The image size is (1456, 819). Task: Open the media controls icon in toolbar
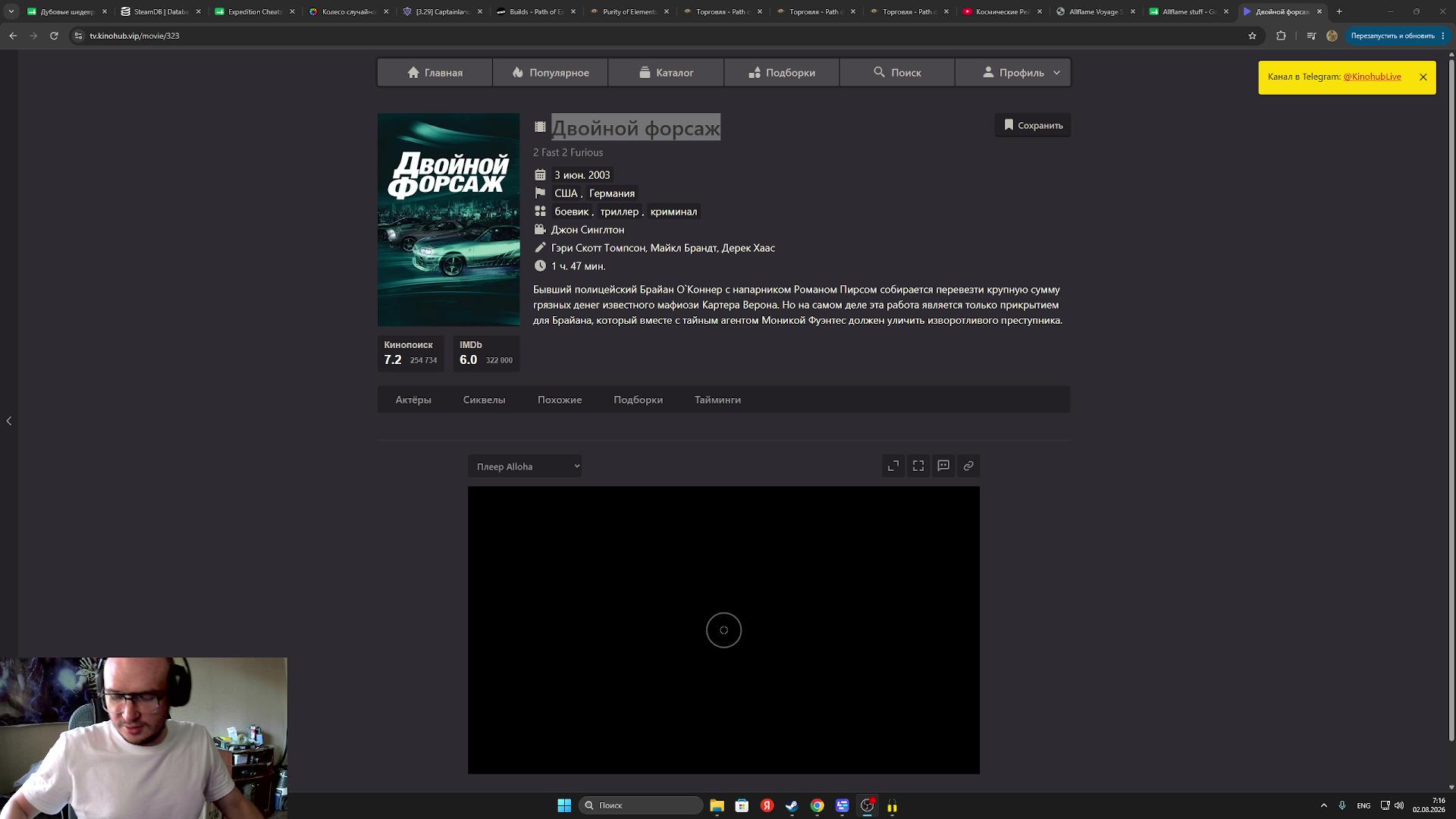[1311, 36]
